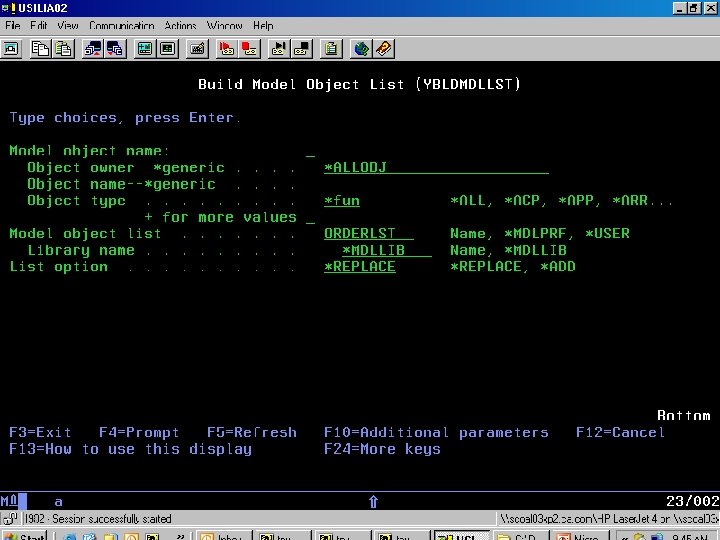Image resolution: width=720 pixels, height=540 pixels.
Task: Click the Quit macro black square icon
Action: [302, 49]
